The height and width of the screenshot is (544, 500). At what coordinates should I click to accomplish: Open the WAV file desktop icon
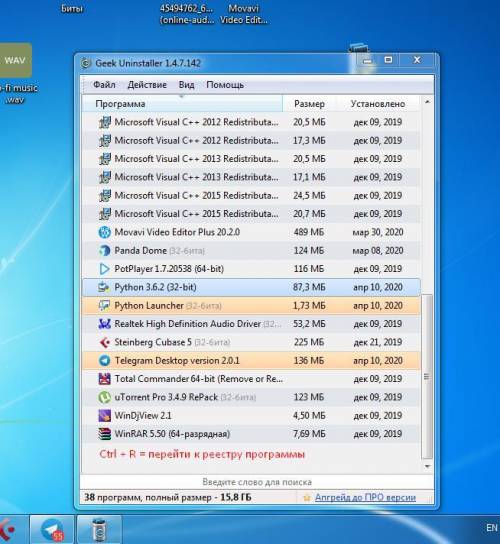point(15,60)
